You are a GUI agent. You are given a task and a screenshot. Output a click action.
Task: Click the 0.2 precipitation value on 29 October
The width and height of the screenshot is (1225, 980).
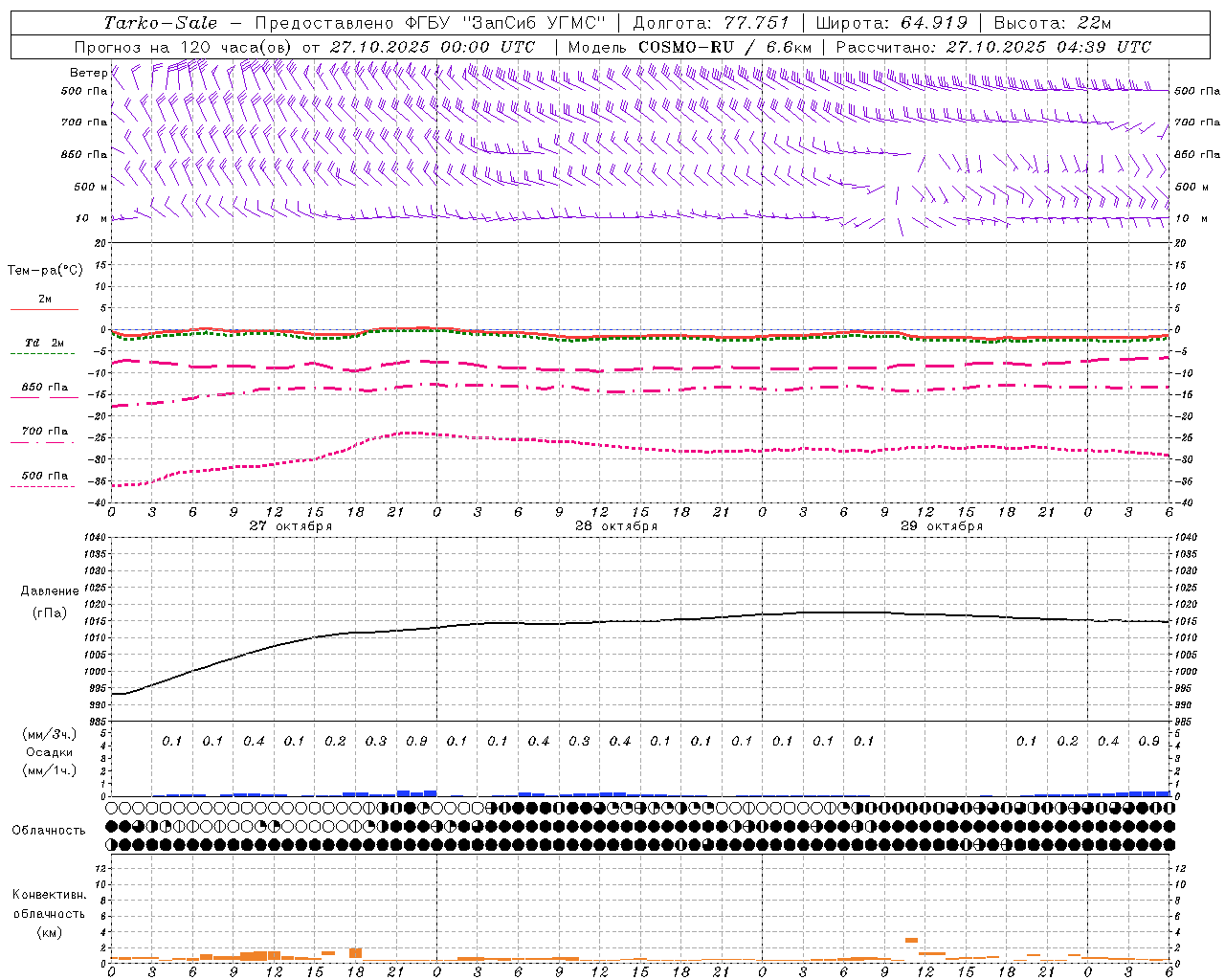click(1067, 741)
